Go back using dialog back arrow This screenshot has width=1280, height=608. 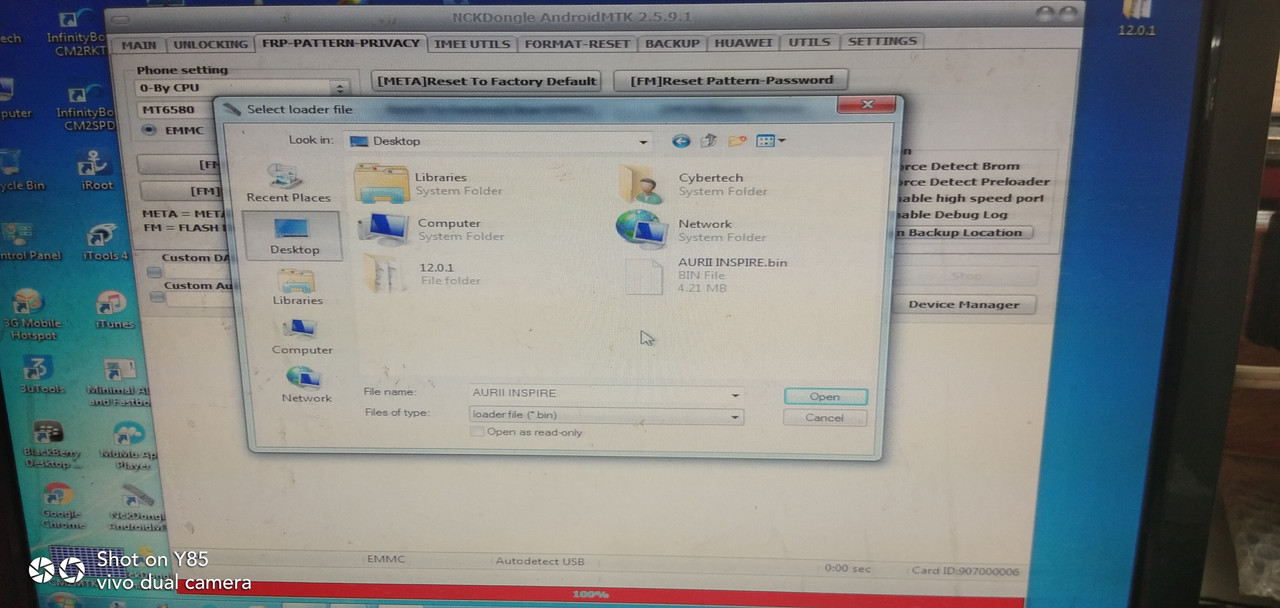click(681, 141)
